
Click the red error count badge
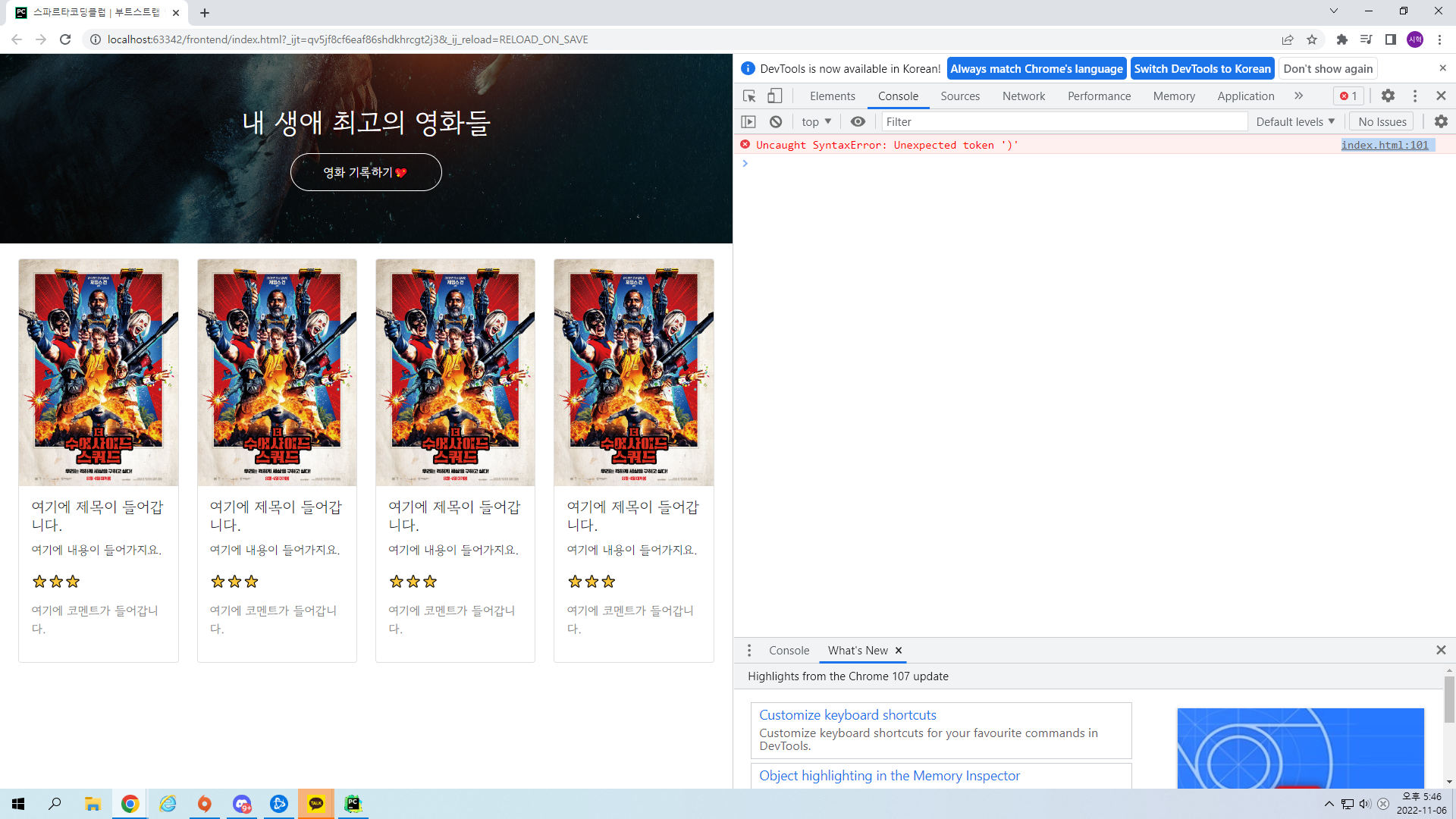coord(1349,96)
